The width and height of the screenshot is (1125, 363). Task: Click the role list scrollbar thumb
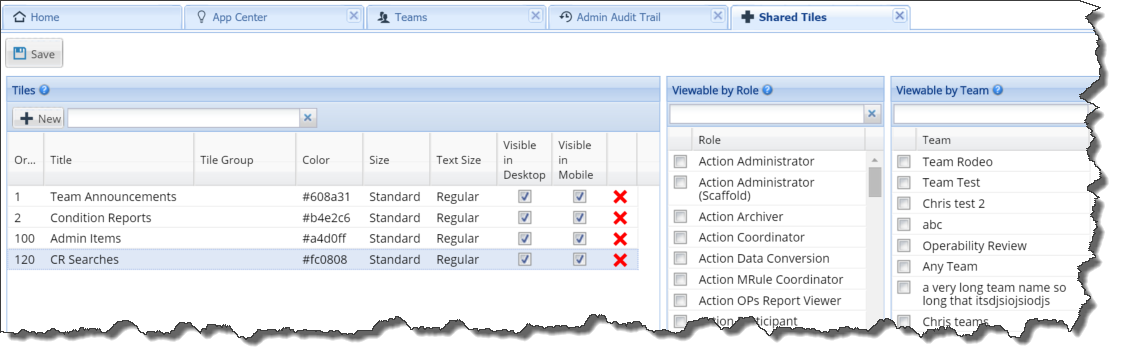pyautogui.click(x=875, y=182)
